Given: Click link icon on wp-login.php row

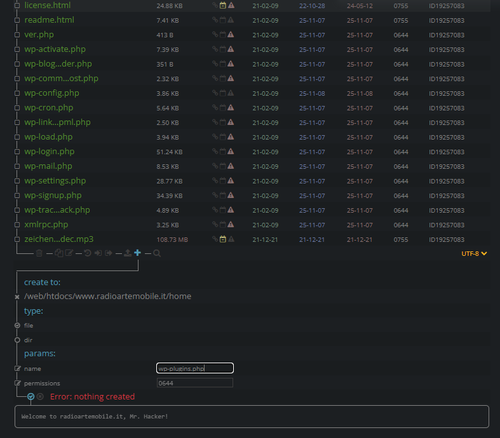Looking at the screenshot, I should coord(215,152).
